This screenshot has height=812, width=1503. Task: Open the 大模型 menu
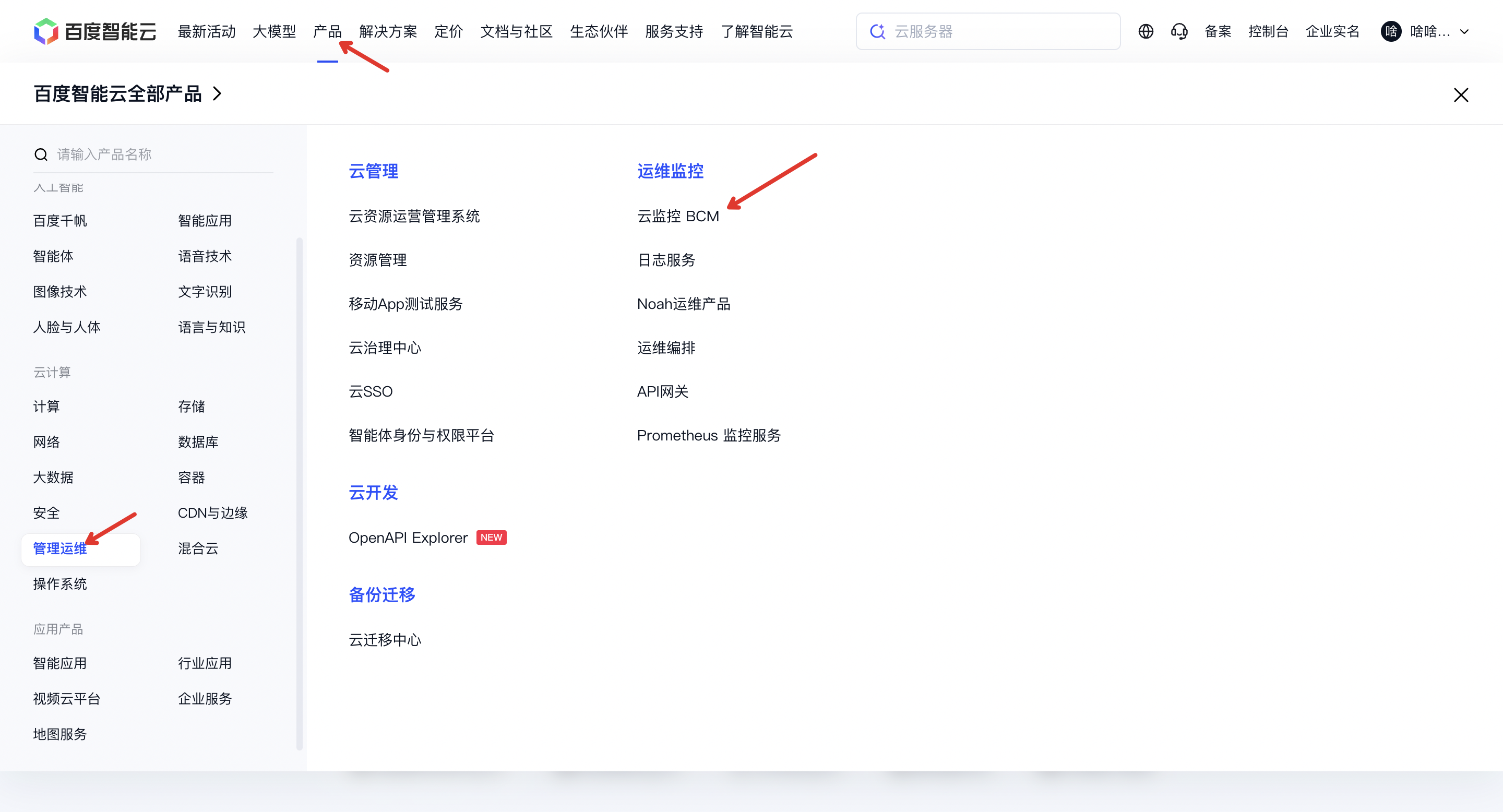pyautogui.click(x=274, y=31)
